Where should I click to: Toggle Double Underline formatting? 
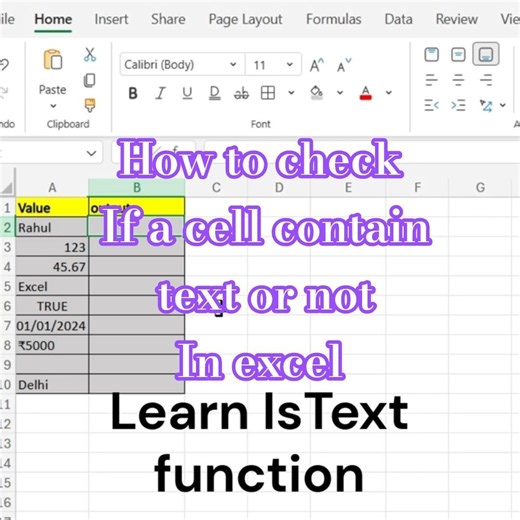pos(214,93)
